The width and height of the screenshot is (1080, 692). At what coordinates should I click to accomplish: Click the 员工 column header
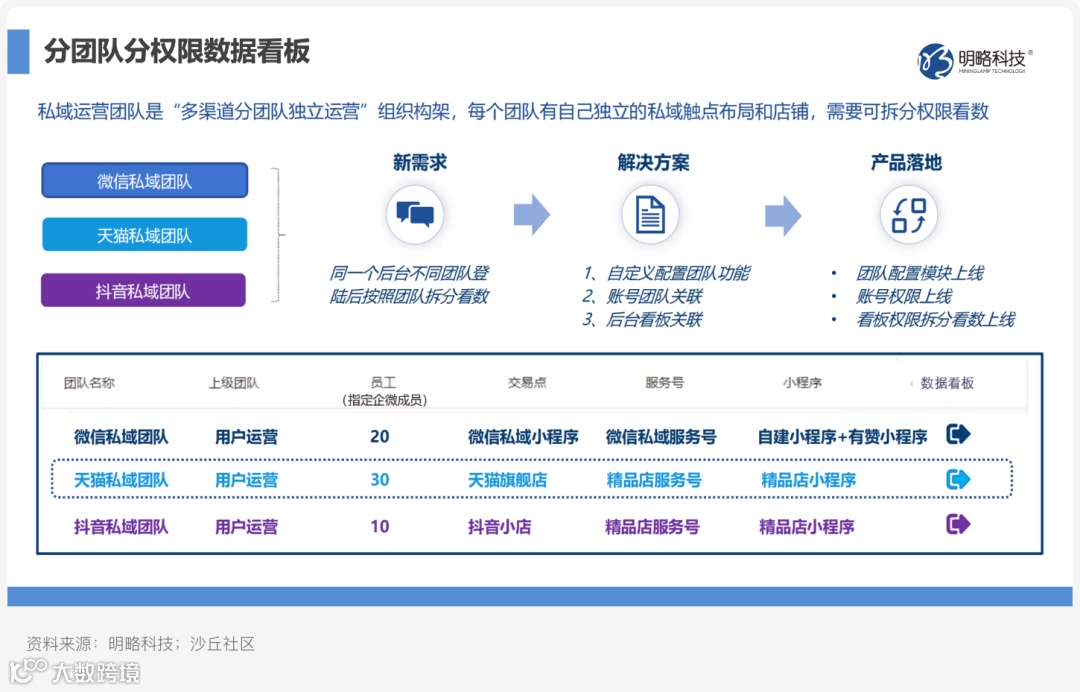pyautogui.click(x=383, y=382)
